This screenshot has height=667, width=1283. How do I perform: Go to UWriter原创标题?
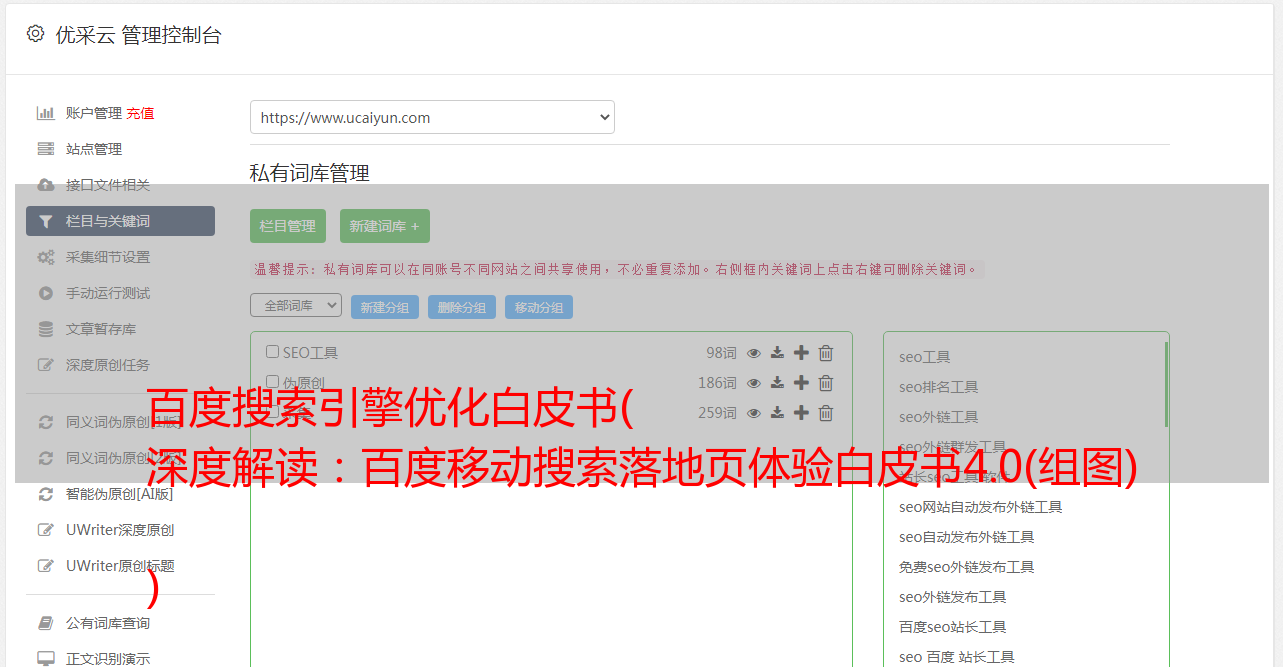pos(120,566)
